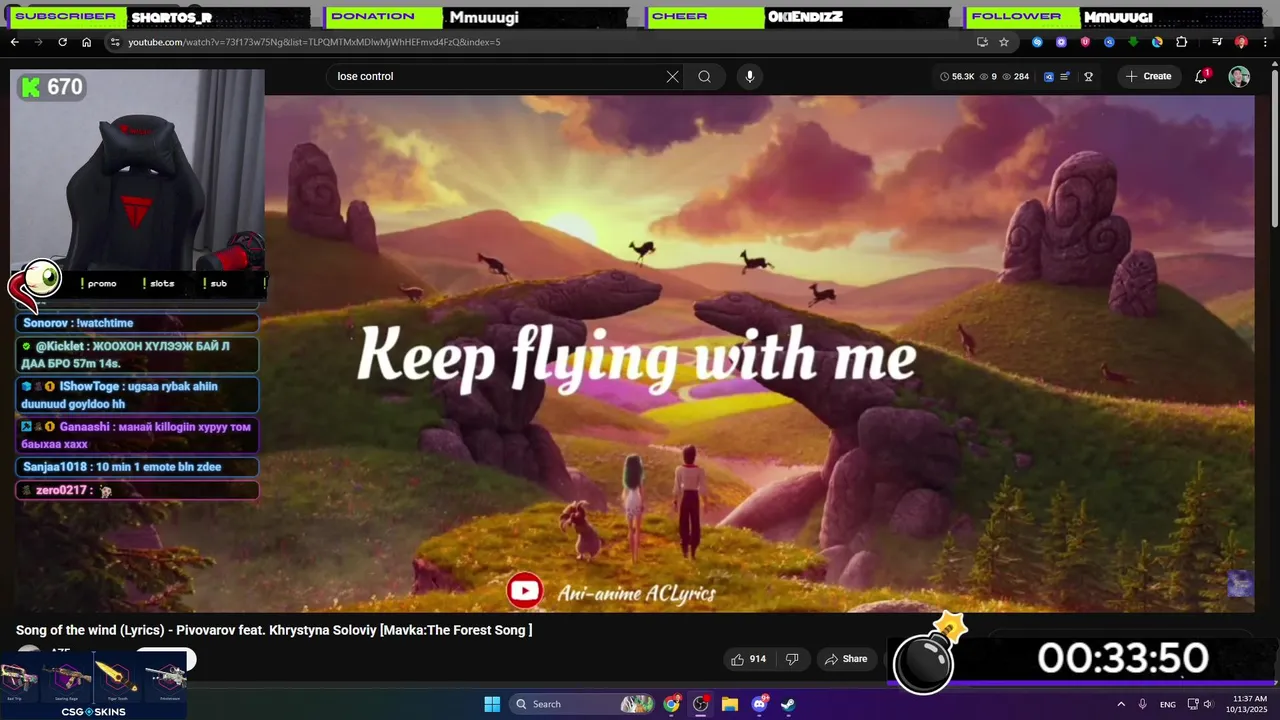This screenshot has width=1280, height=720.
Task: Click Ganaashi's chat message
Action: (138, 435)
